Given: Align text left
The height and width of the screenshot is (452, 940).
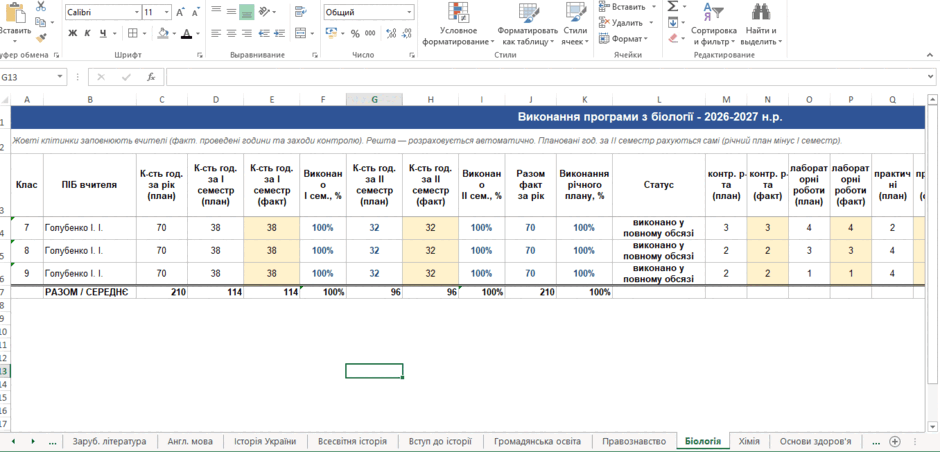Looking at the screenshot, I should click(x=216, y=33).
